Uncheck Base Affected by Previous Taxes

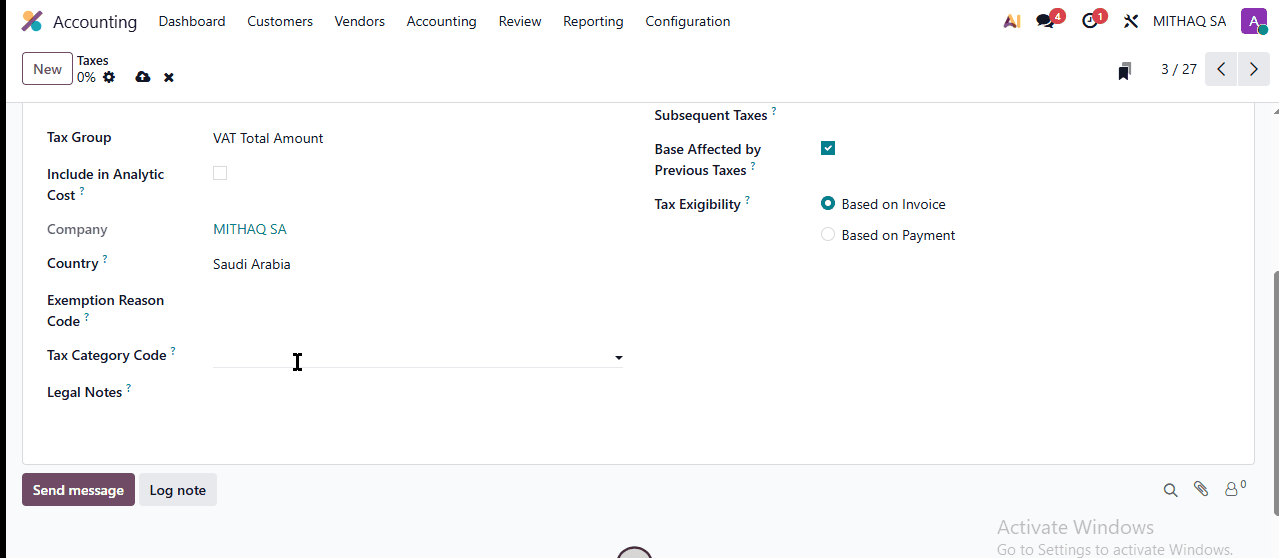(x=828, y=148)
